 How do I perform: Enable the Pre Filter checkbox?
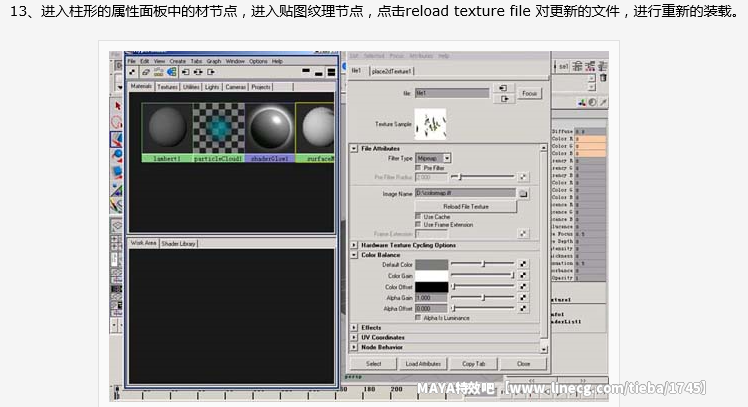coord(418,168)
